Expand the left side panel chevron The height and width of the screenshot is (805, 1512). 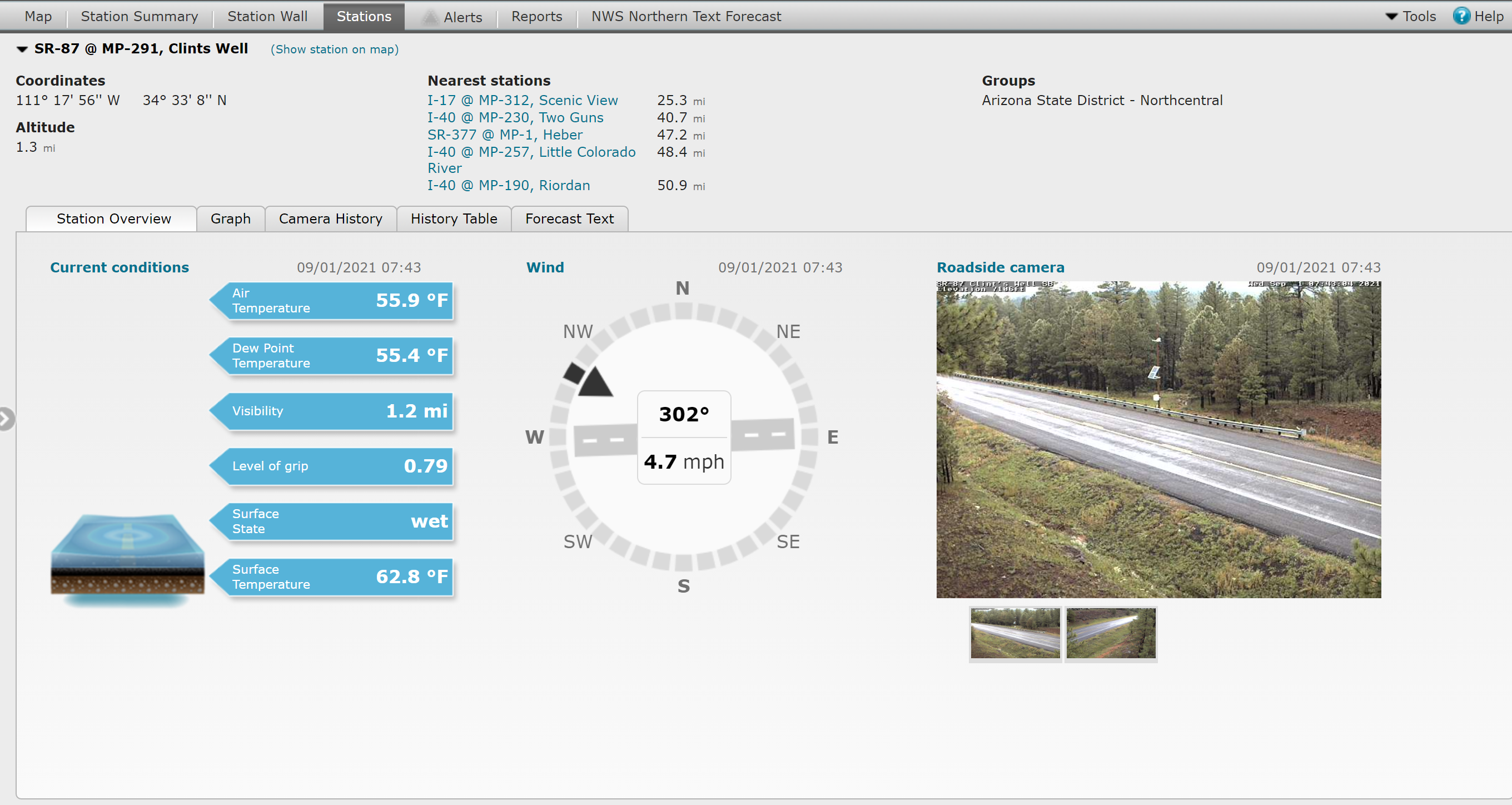[7, 419]
